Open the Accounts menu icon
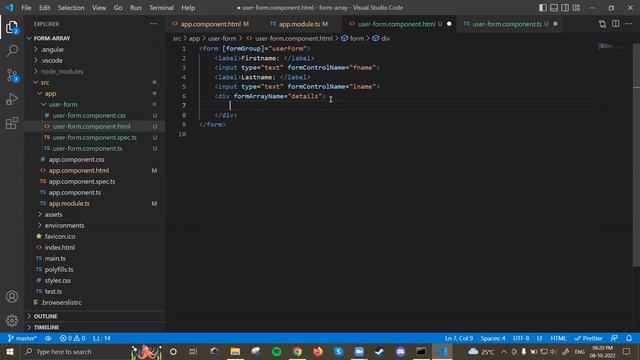Image resolution: width=640 pixels, height=360 pixels. pos(12,297)
